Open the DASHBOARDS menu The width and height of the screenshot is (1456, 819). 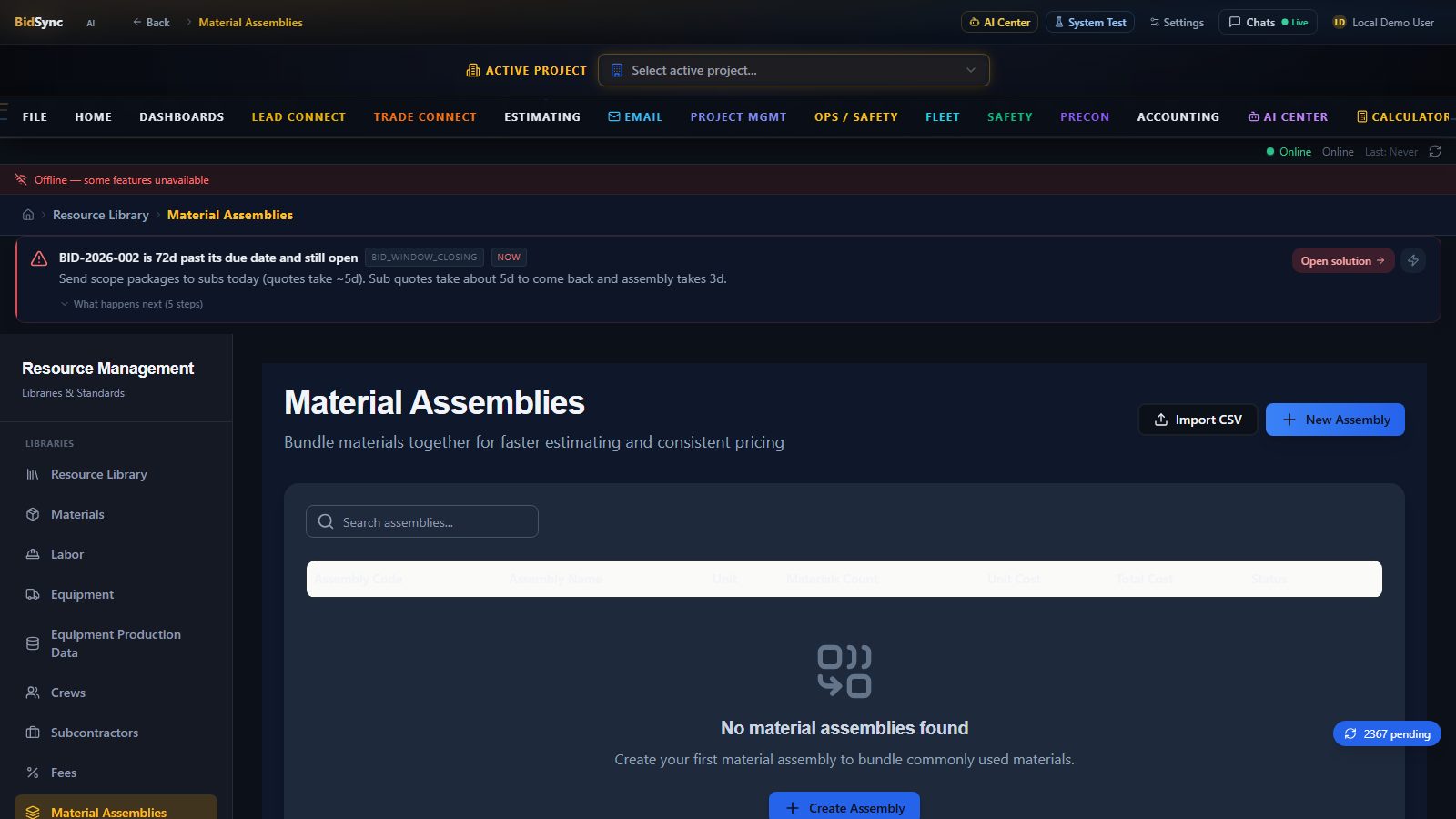[x=182, y=116]
